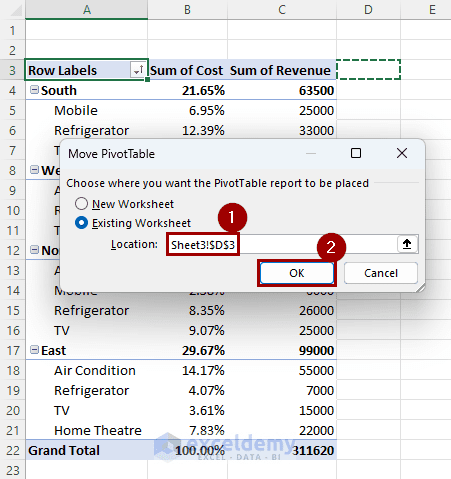Maximize the Move PivotTable dialog
The height and width of the screenshot is (479, 451).
coord(356,153)
